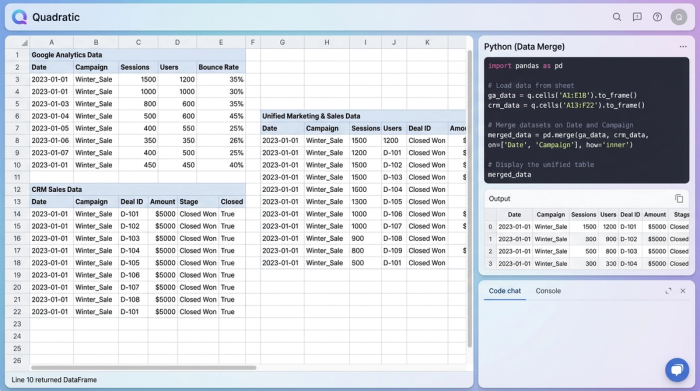The height and width of the screenshot is (391, 700).
Task: Click D-106 in the unified data table
Action: (394, 214)
